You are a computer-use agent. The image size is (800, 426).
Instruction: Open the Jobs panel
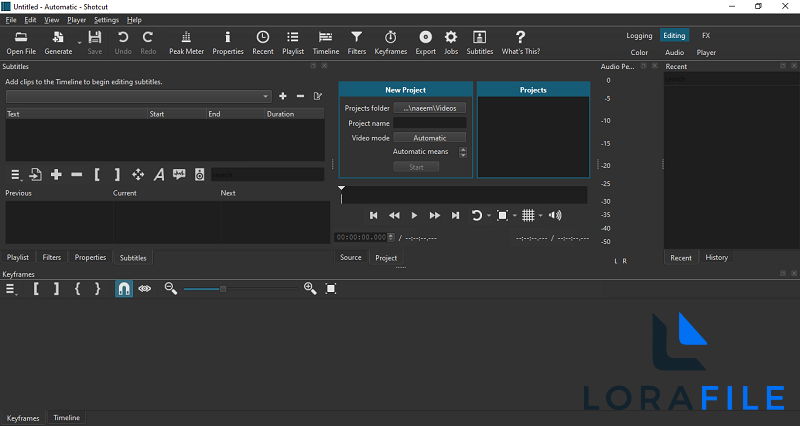(451, 43)
